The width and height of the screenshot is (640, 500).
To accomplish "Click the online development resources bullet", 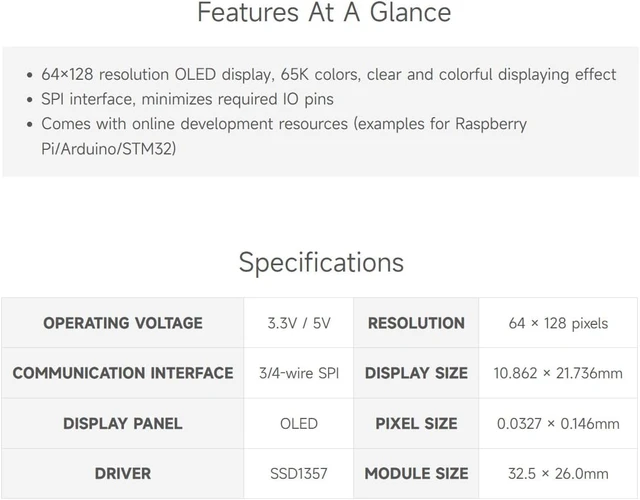I will pos(284,136).
